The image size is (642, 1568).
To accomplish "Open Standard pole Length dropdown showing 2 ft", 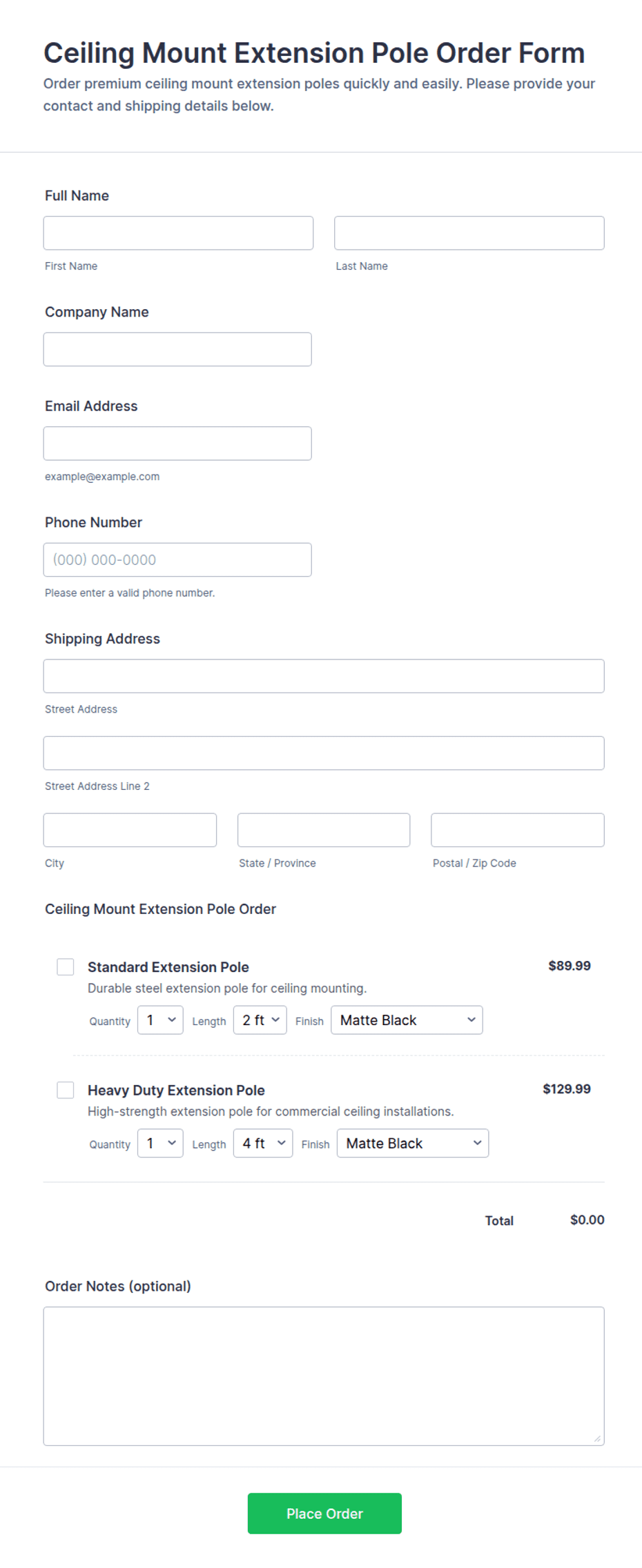I will pos(260,1020).
